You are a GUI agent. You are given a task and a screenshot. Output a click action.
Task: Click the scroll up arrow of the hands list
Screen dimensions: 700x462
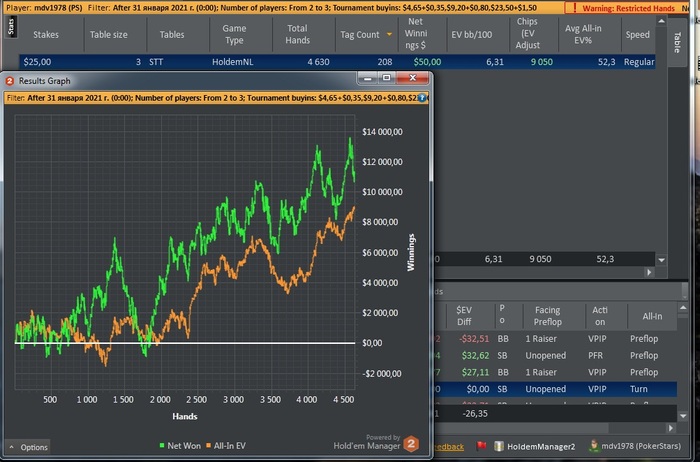tap(683, 308)
